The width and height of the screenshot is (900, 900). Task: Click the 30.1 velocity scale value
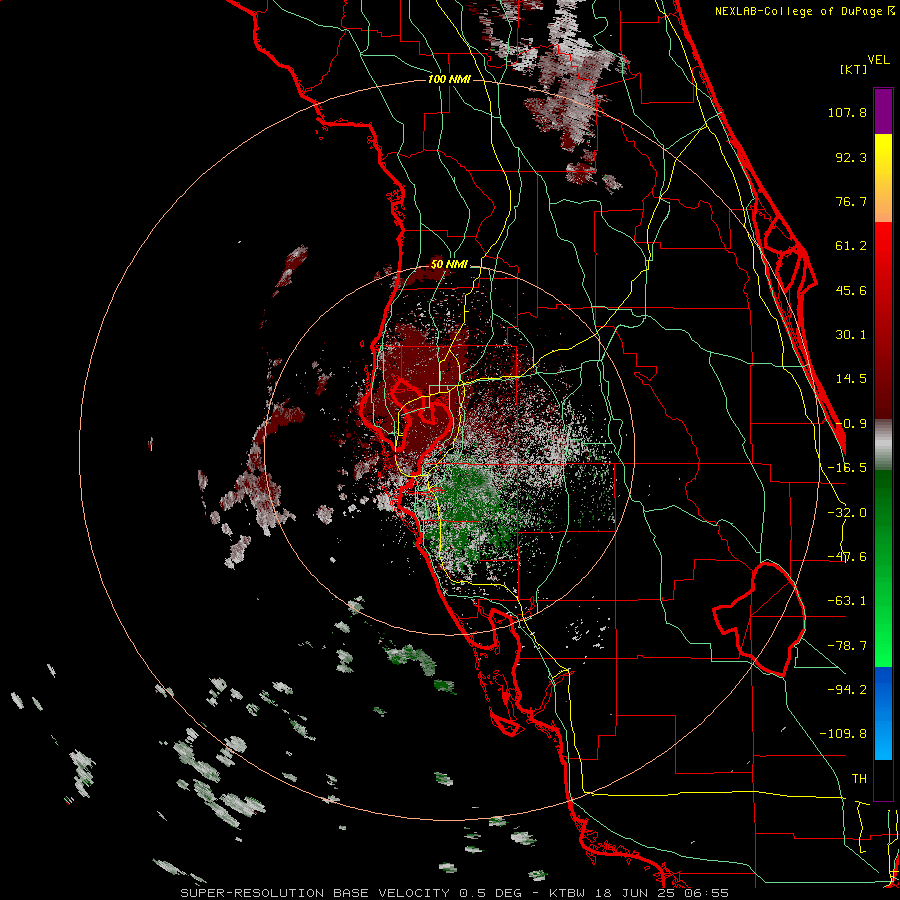pyautogui.click(x=851, y=335)
